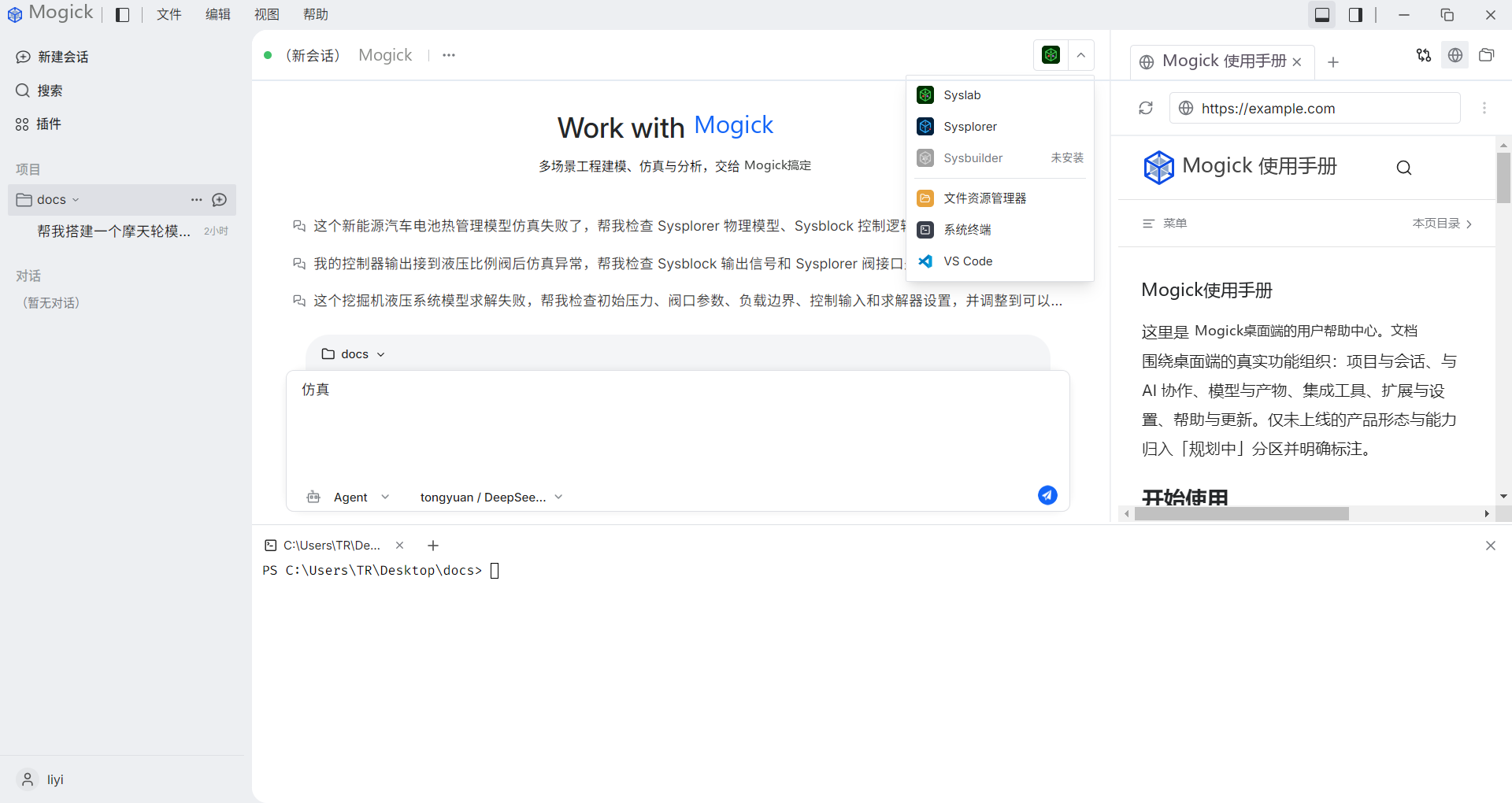
Task: Toggle the right side panel layout button
Action: tap(1355, 15)
